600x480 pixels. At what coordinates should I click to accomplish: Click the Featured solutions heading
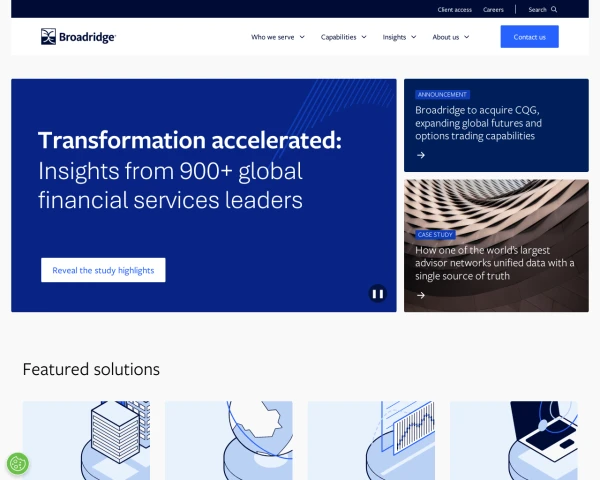tap(91, 369)
